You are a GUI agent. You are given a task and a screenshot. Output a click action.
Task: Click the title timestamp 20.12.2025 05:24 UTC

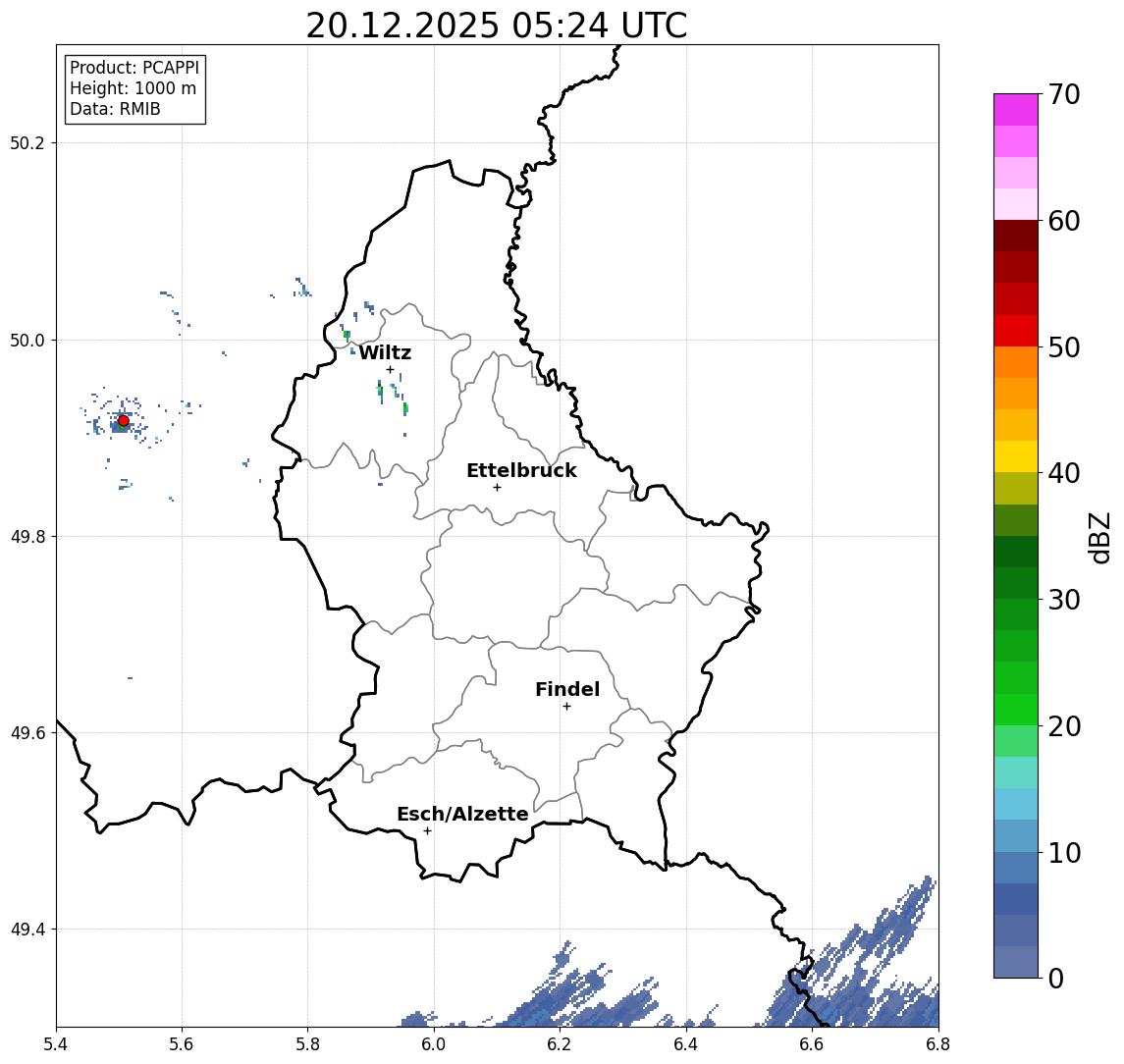496,27
